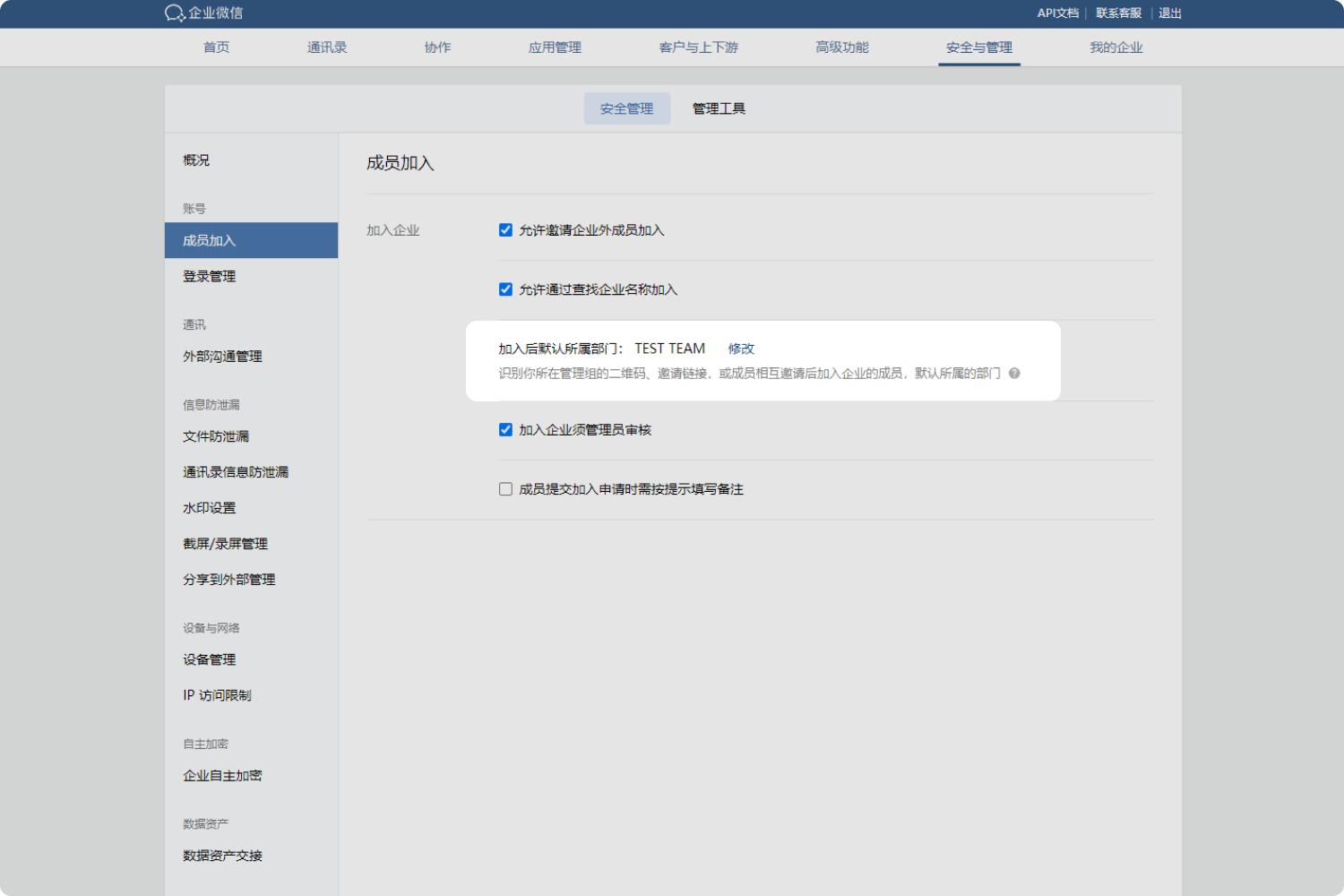The image size is (1344, 896).
Task: Click the 企业微信 logo icon
Action: point(175,13)
